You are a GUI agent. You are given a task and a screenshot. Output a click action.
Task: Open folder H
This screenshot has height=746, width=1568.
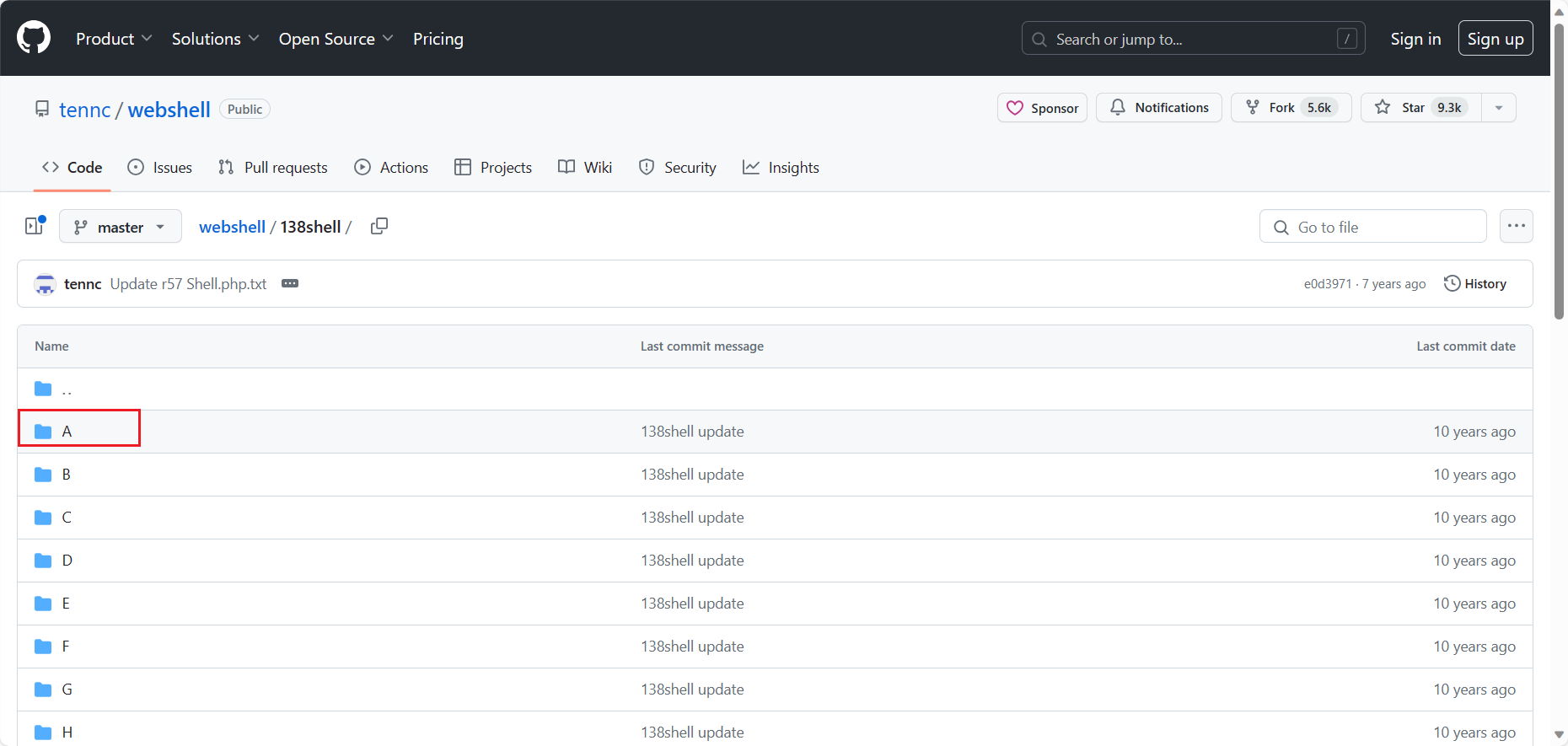click(67, 733)
